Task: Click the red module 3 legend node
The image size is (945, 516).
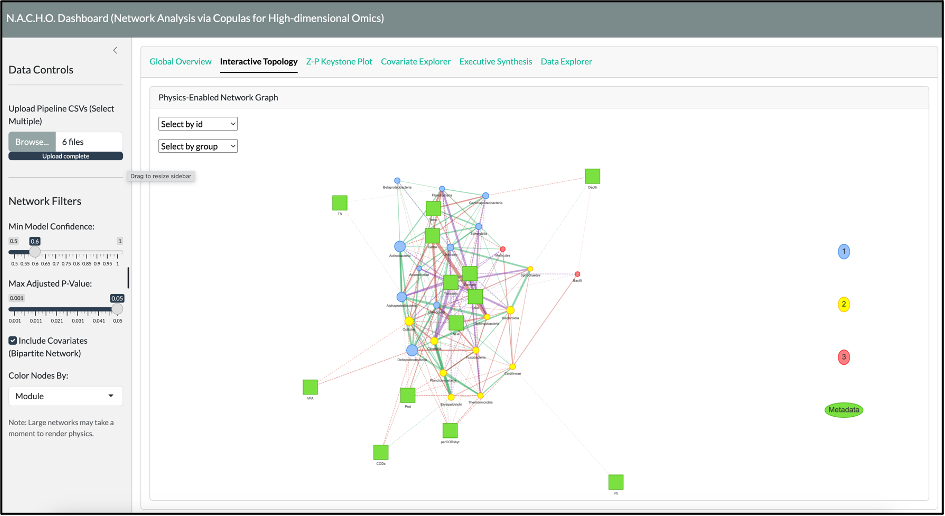Action: 844,357
